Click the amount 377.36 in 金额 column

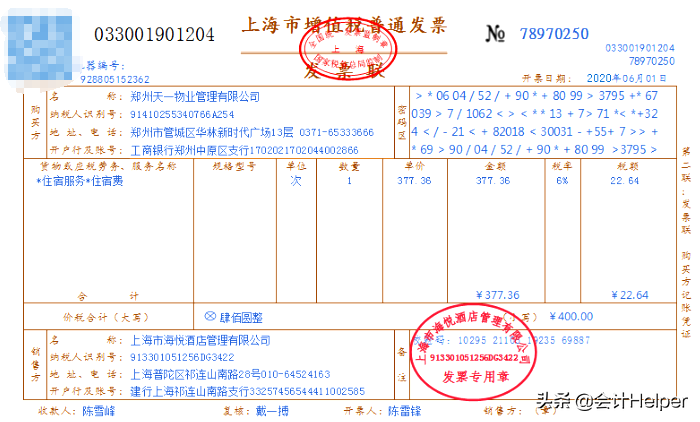tap(493, 181)
